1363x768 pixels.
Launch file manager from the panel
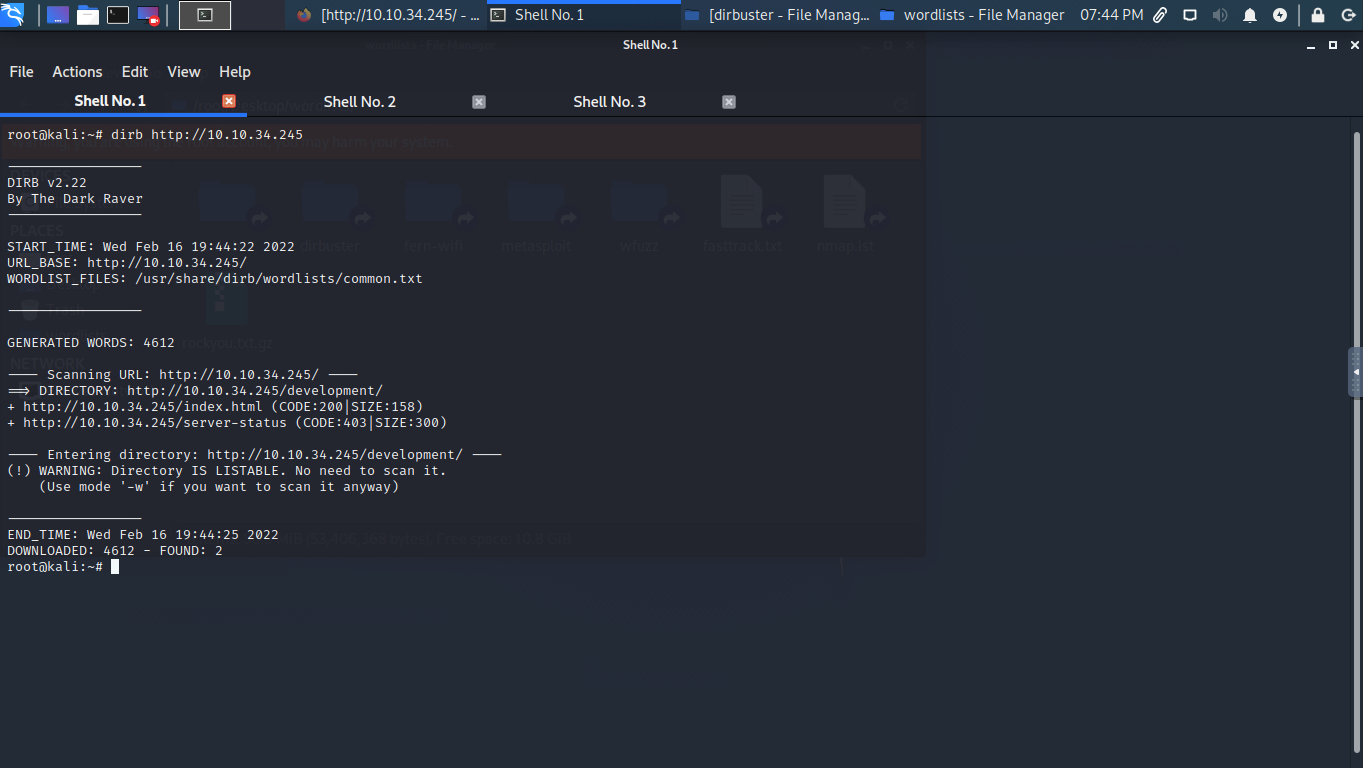pyautogui.click(x=88, y=15)
